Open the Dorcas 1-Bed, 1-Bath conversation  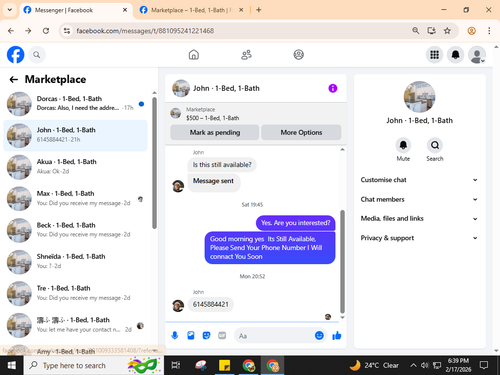pos(75,104)
